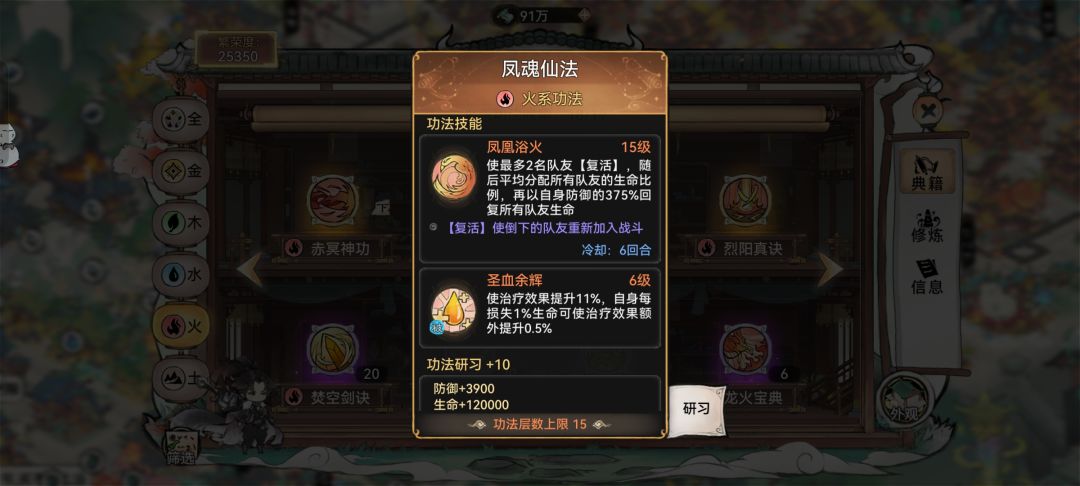Image resolution: width=1080 pixels, height=486 pixels.
Task: Select the 火 fire element filter
Action: 180,326
